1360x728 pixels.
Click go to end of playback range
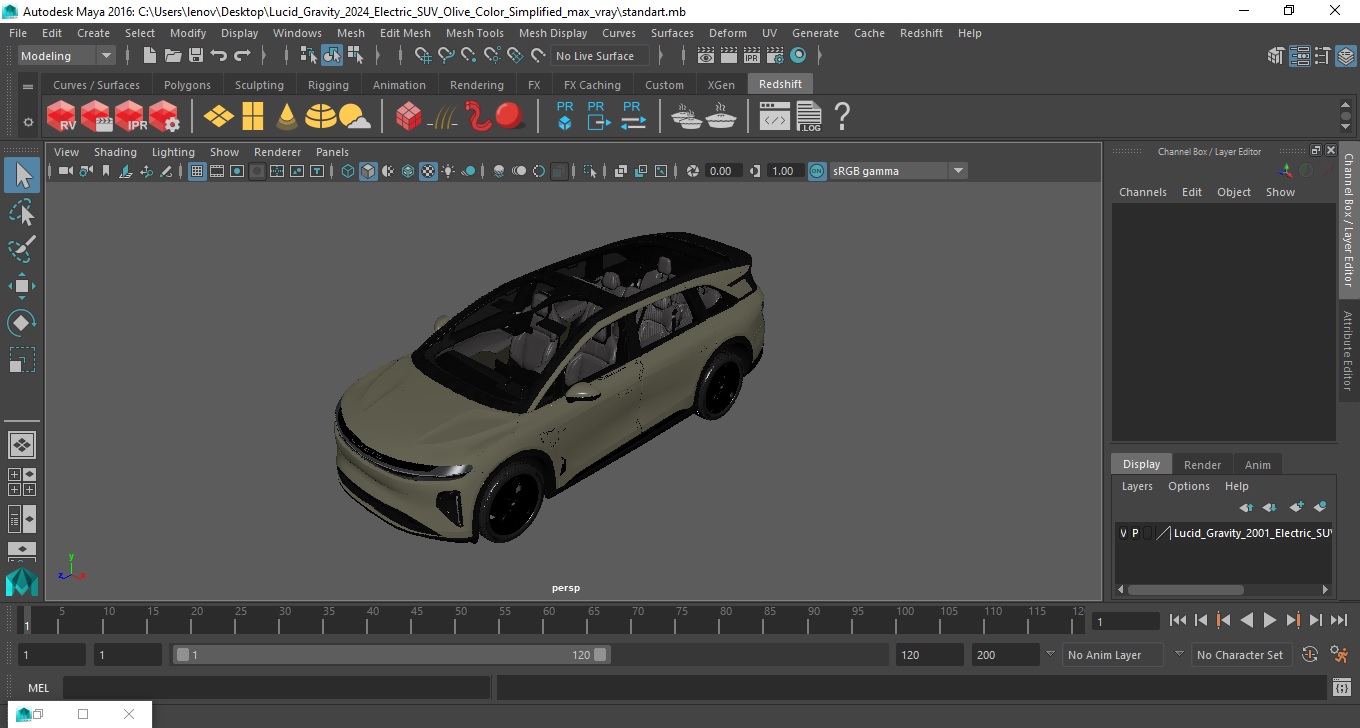pyautogui.click(x=1339, y=621)
